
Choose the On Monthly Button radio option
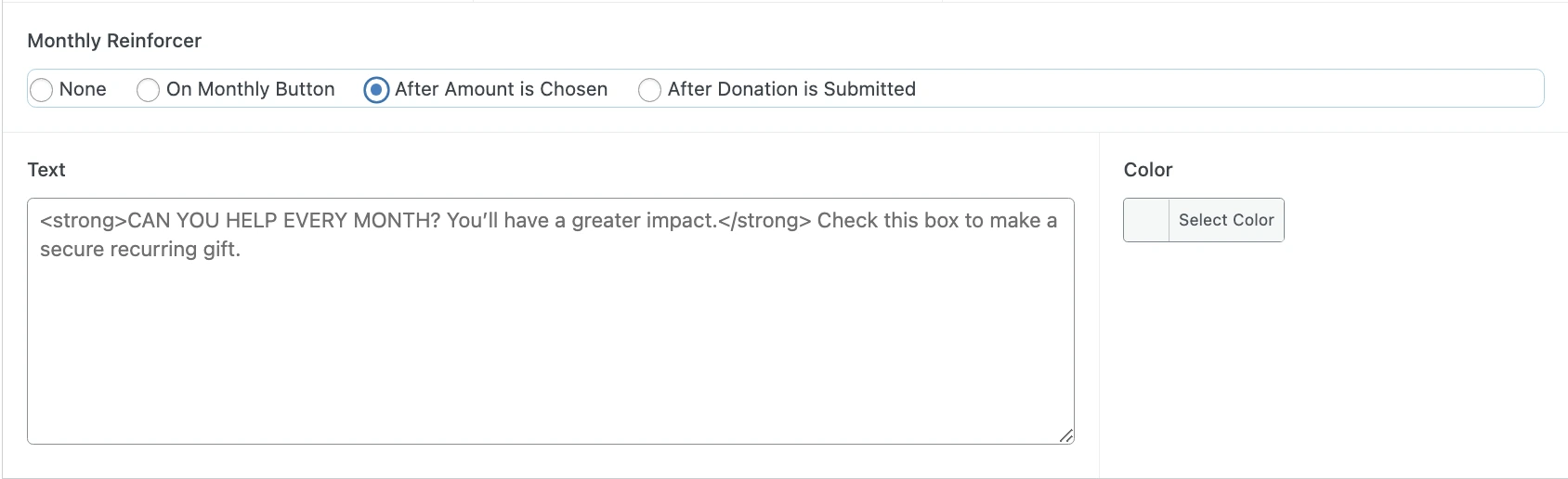(x=148, y=90)
